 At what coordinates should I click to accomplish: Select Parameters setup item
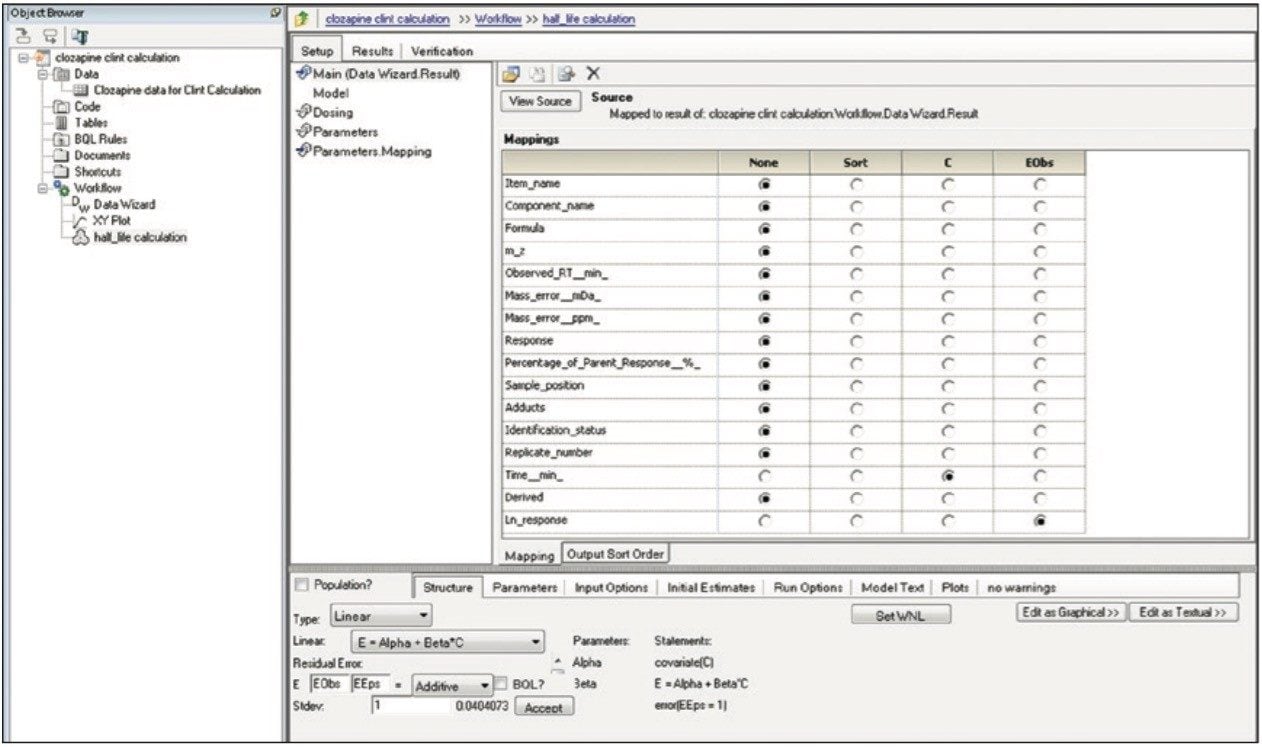tap(345, 132)
